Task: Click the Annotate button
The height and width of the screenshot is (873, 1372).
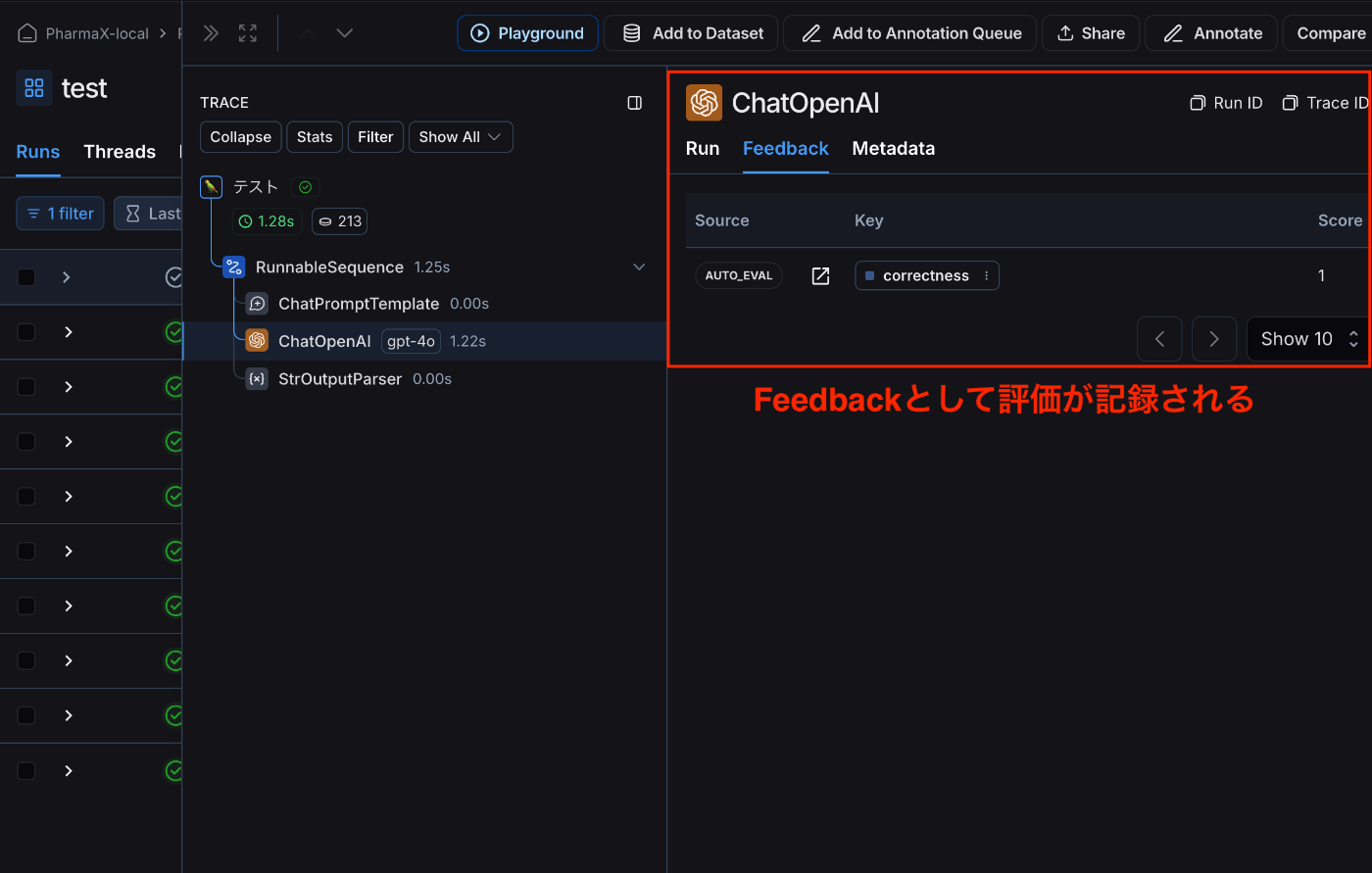Action: coord(1211,33)
